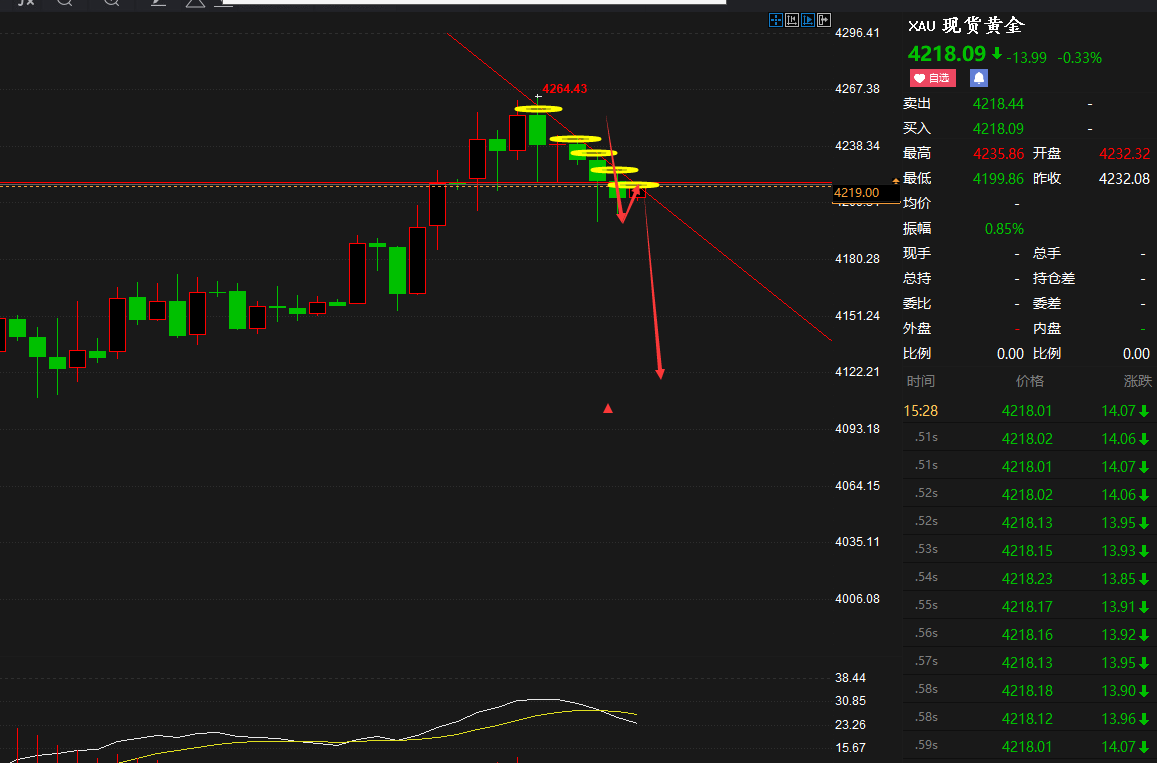Click the 4267.38 price axis label
1157x763 pixels.
[x=857, y=89]
